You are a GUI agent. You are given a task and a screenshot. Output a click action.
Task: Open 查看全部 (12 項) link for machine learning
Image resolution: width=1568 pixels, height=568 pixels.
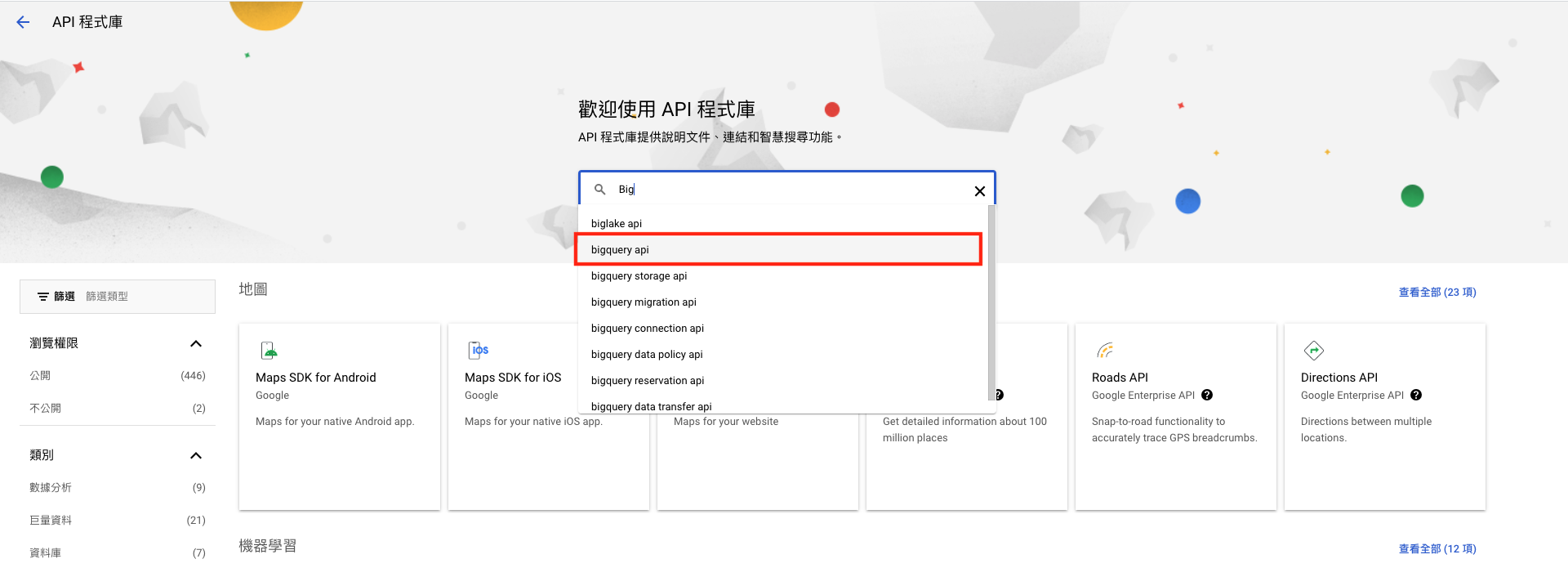click(x=1437, y=549)
